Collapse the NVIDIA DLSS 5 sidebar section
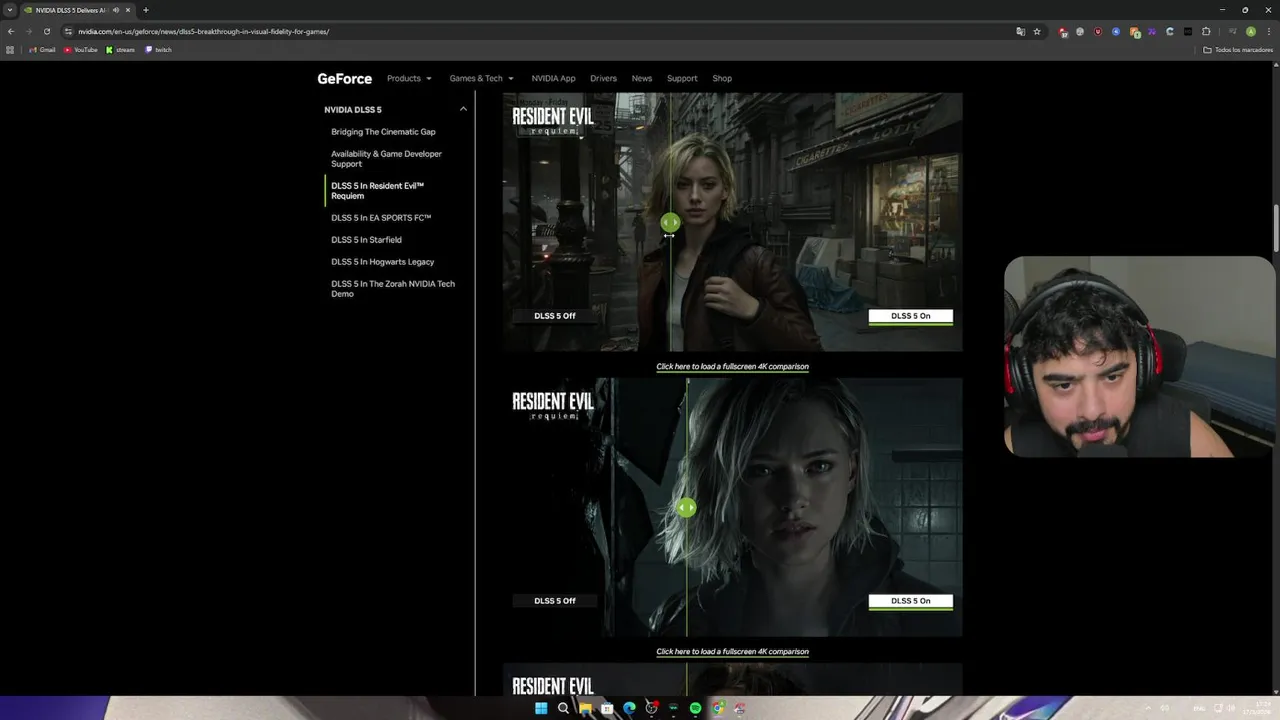 tap(463, 109)
